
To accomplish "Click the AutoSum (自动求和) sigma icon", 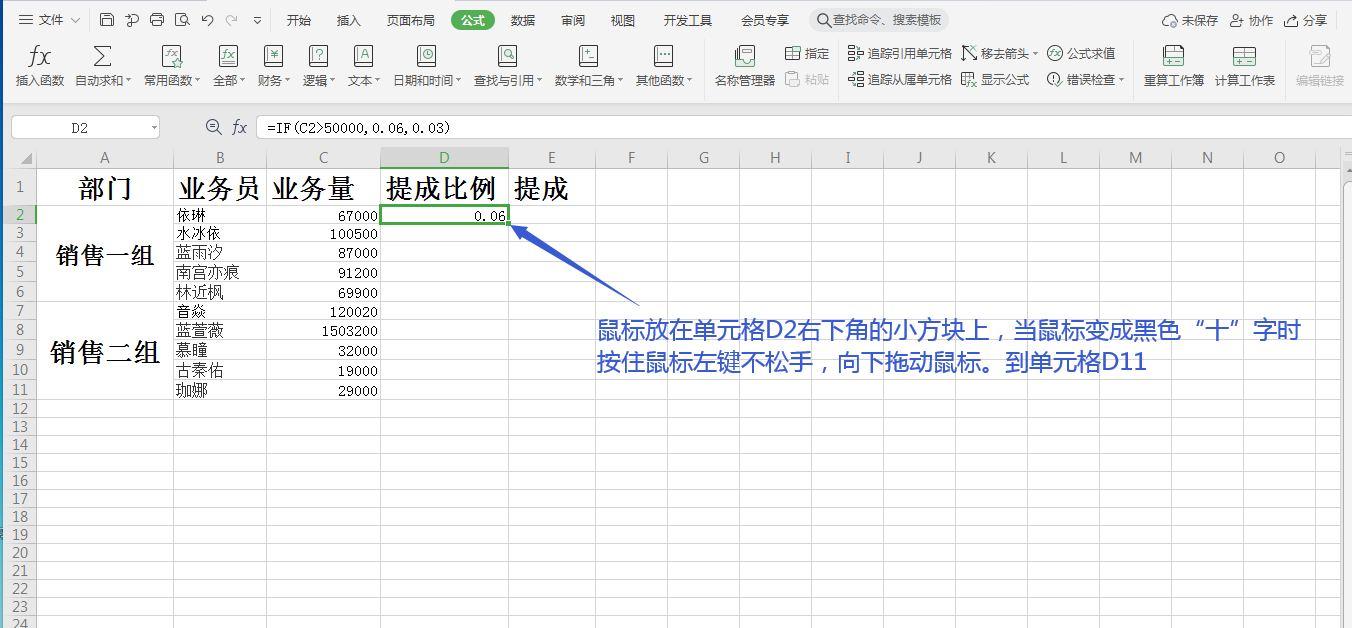I will 102,56.
